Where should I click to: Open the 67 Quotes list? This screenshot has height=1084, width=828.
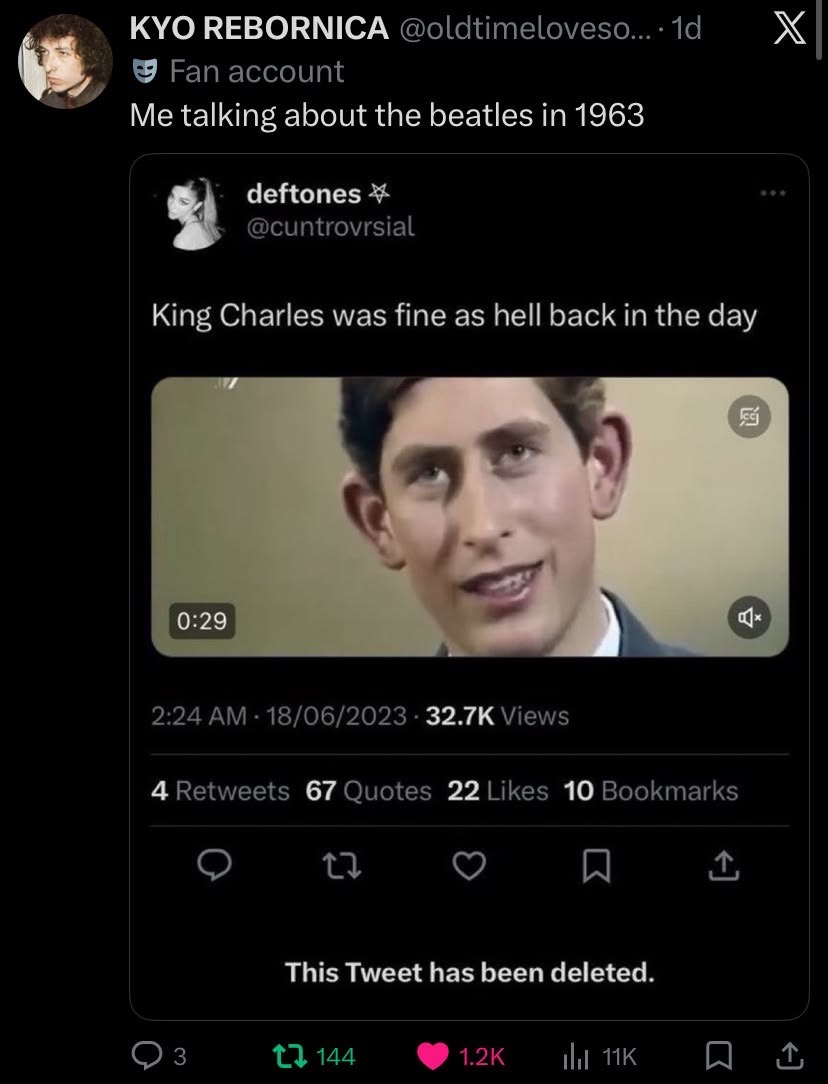point(368,791)
